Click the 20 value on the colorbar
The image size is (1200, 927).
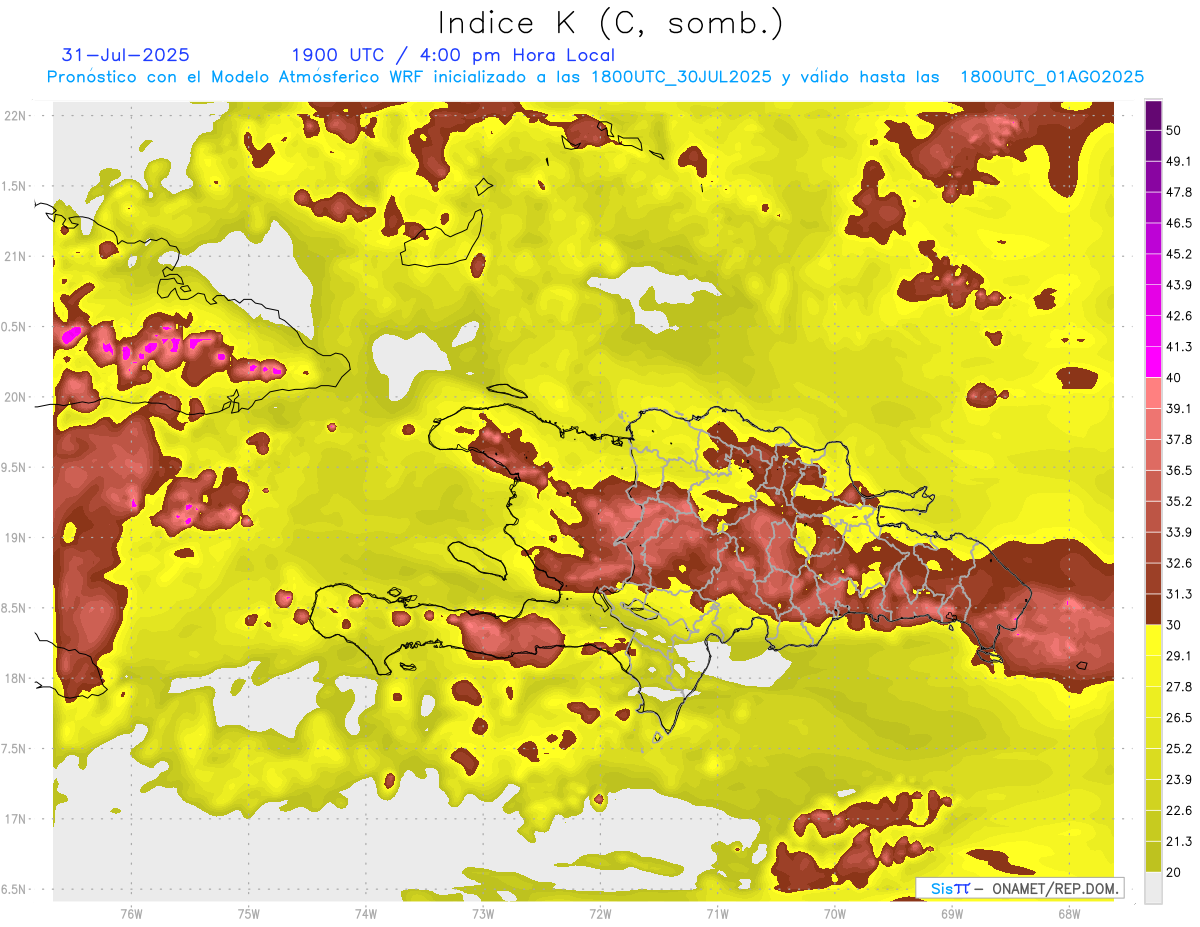pyautogui.click(x=1174, y=871)
